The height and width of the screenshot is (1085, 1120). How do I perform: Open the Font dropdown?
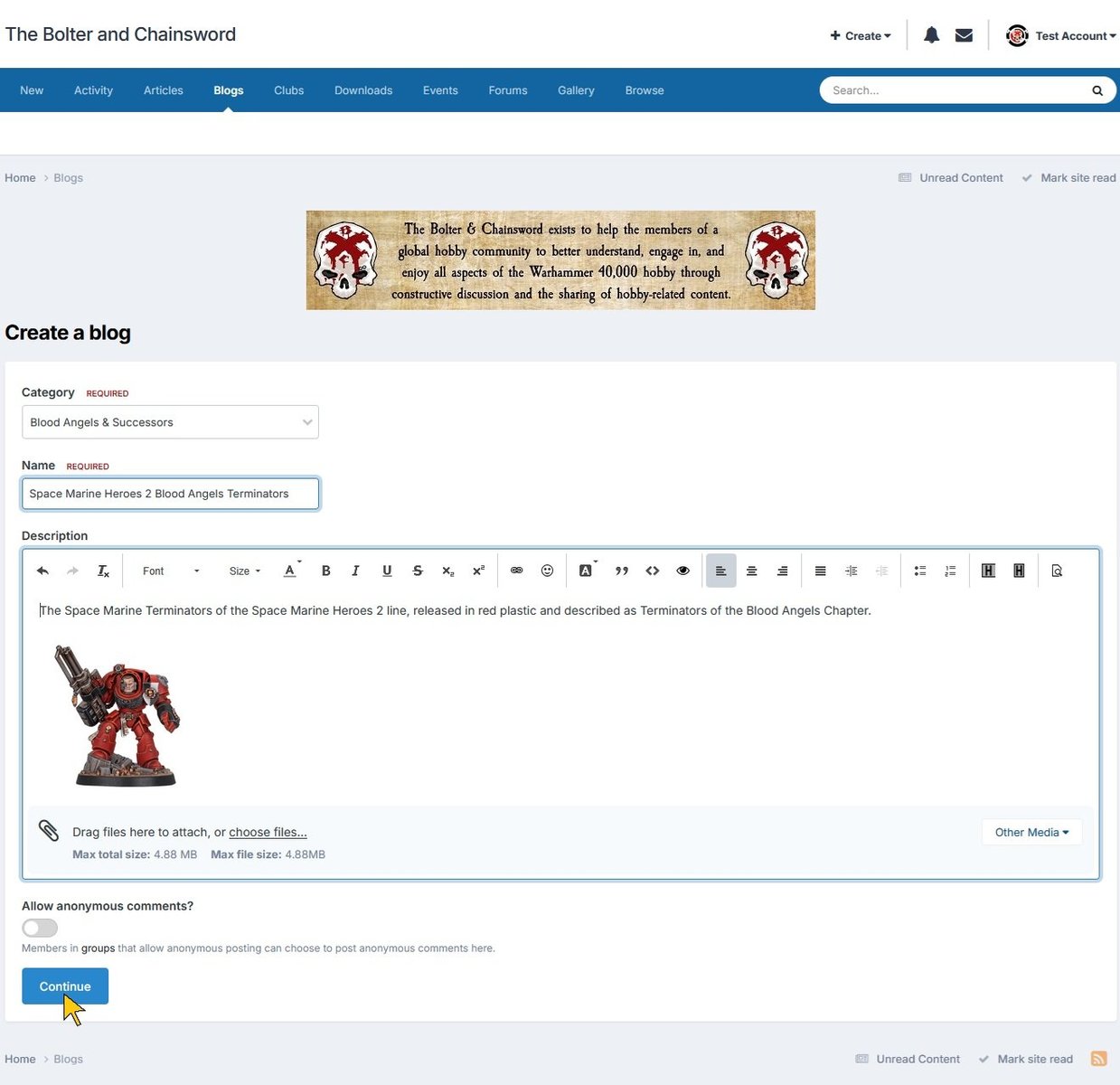(171, 571)
